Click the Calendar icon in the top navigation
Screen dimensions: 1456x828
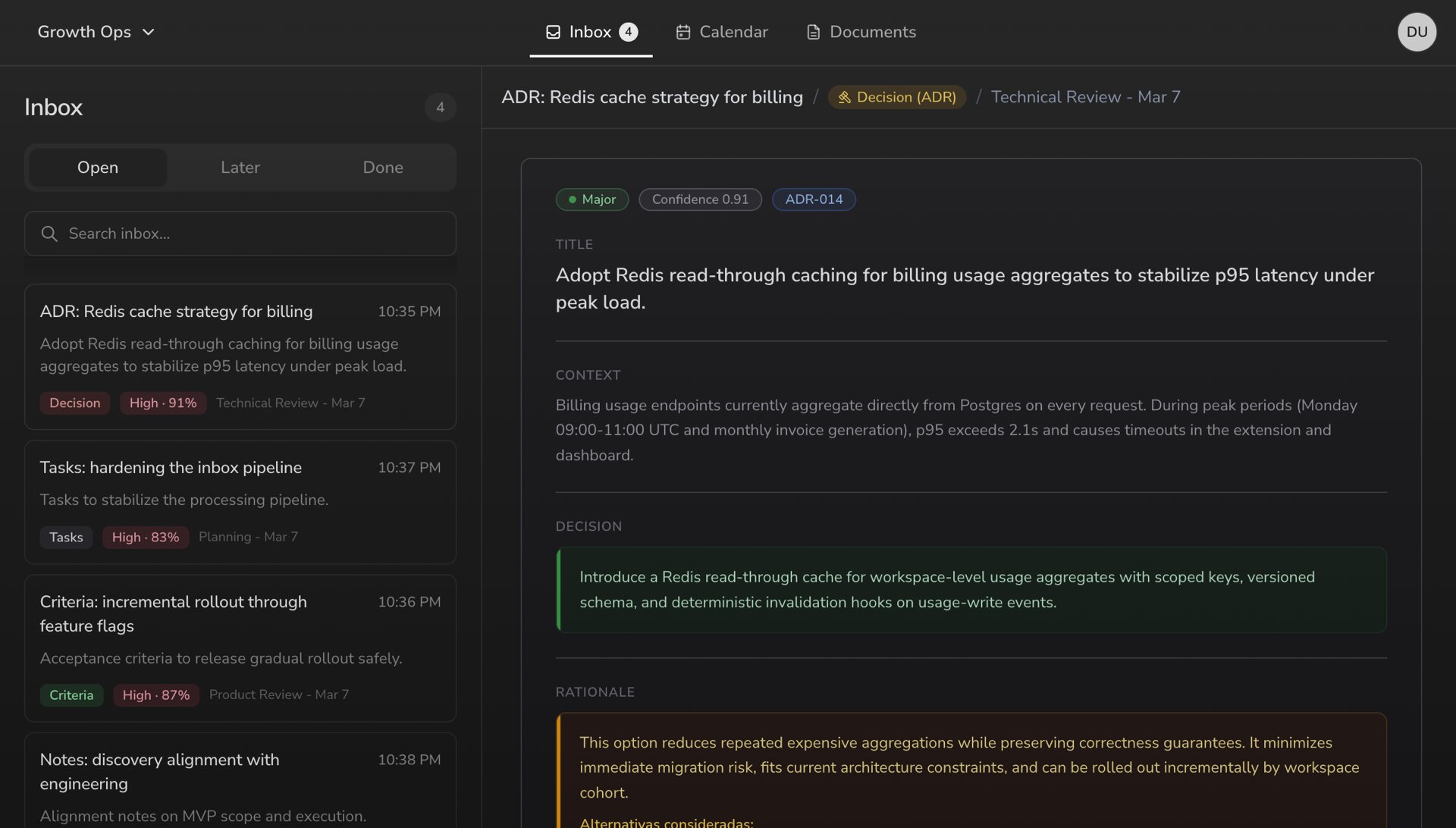pyautogui.click(x=682, y=32)
